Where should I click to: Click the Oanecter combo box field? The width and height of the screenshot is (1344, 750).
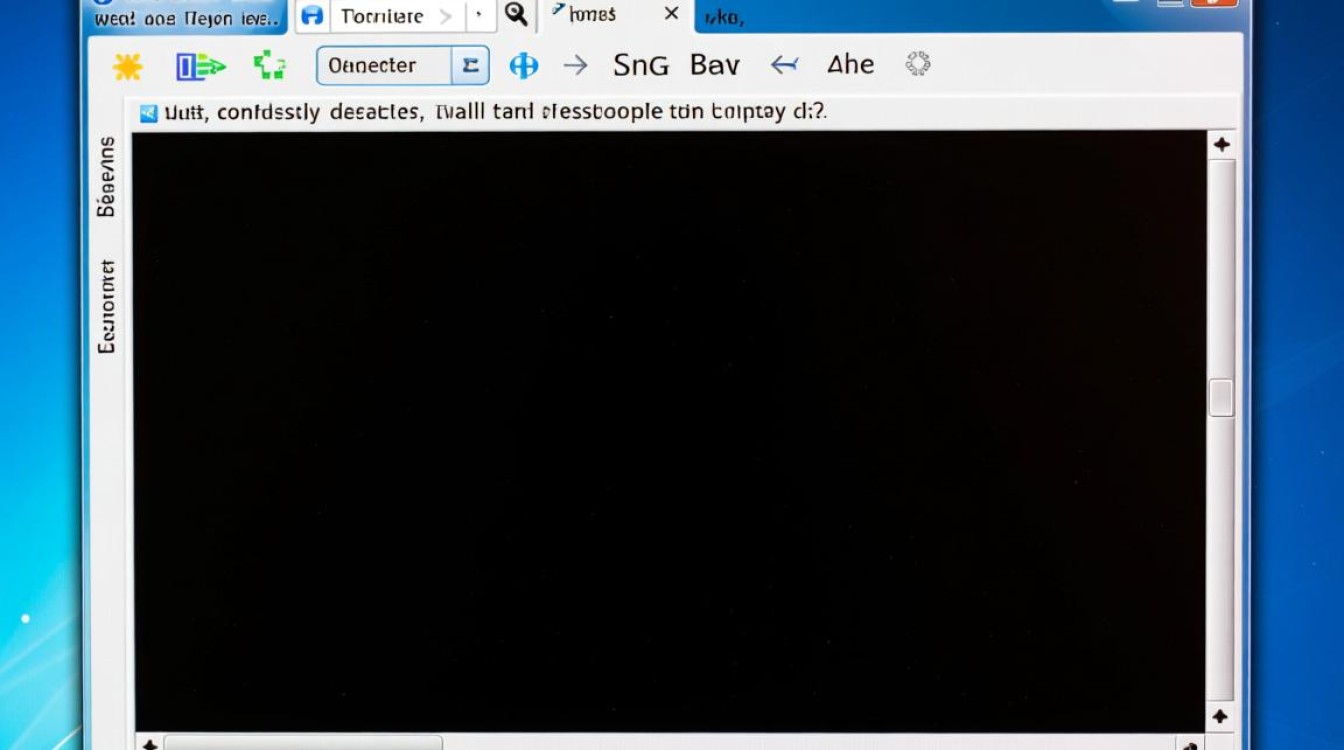pyautogui.click(x=384, y=66)
